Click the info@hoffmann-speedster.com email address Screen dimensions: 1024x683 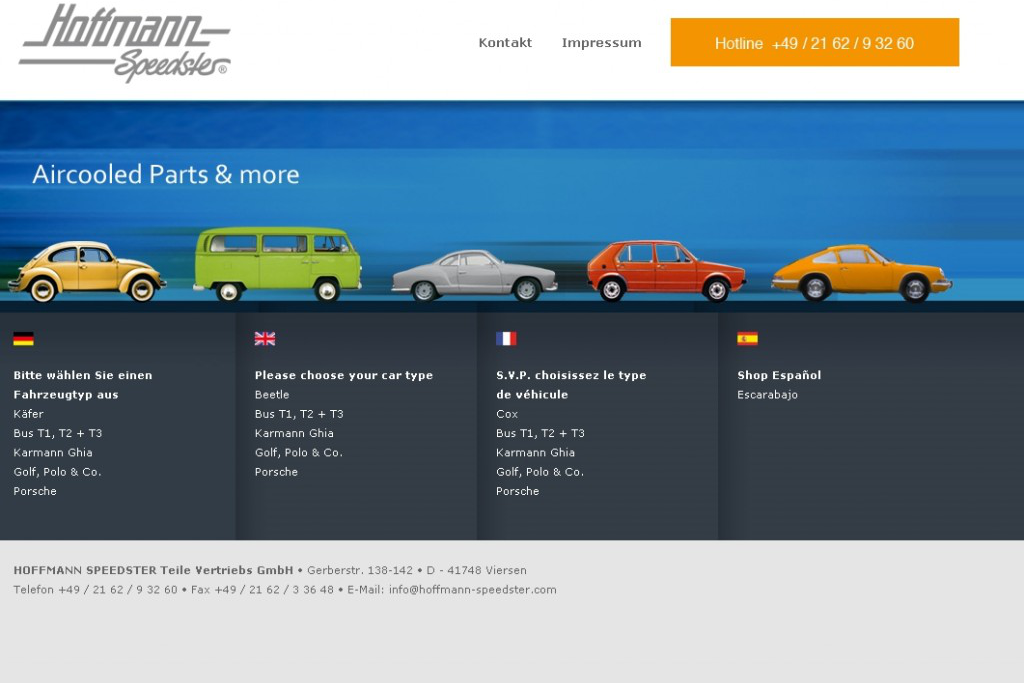(x=472, y=590)
